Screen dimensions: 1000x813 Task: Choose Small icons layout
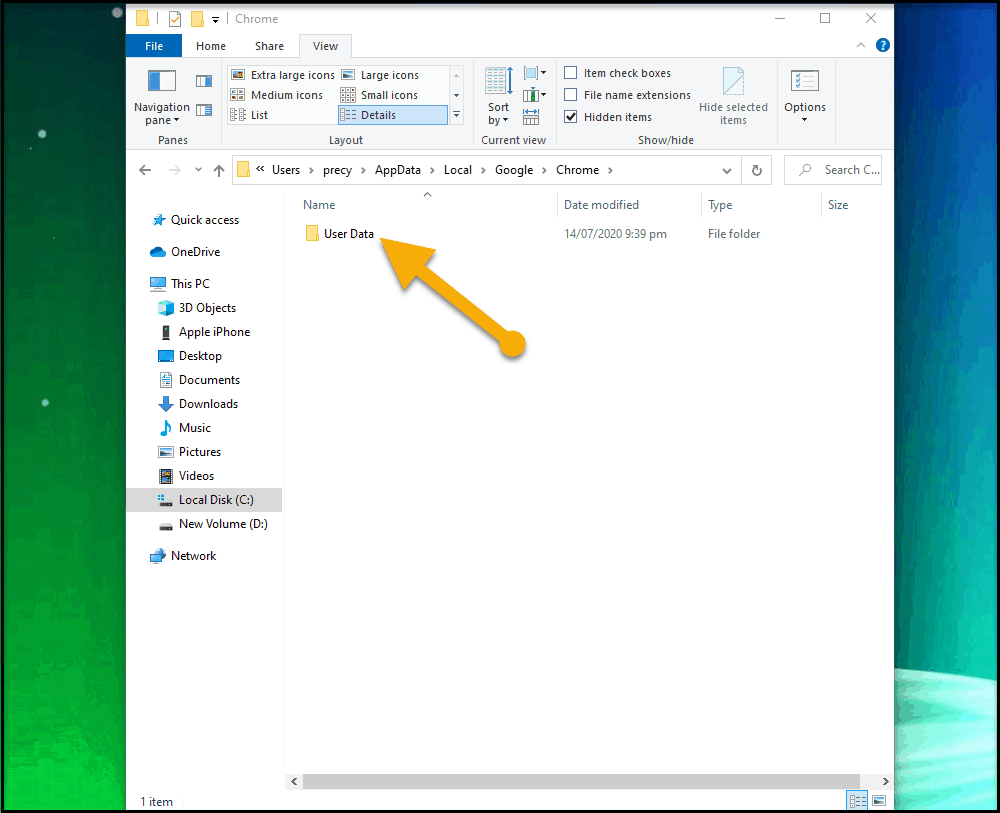pos(379,95)
